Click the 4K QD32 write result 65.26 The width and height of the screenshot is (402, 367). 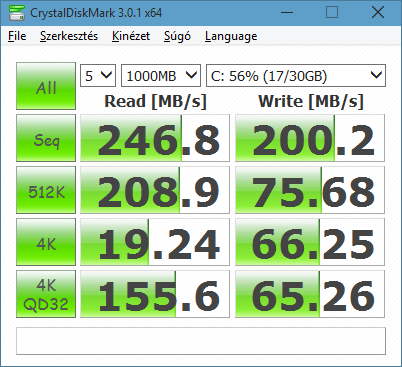click(x=310, y=294)
